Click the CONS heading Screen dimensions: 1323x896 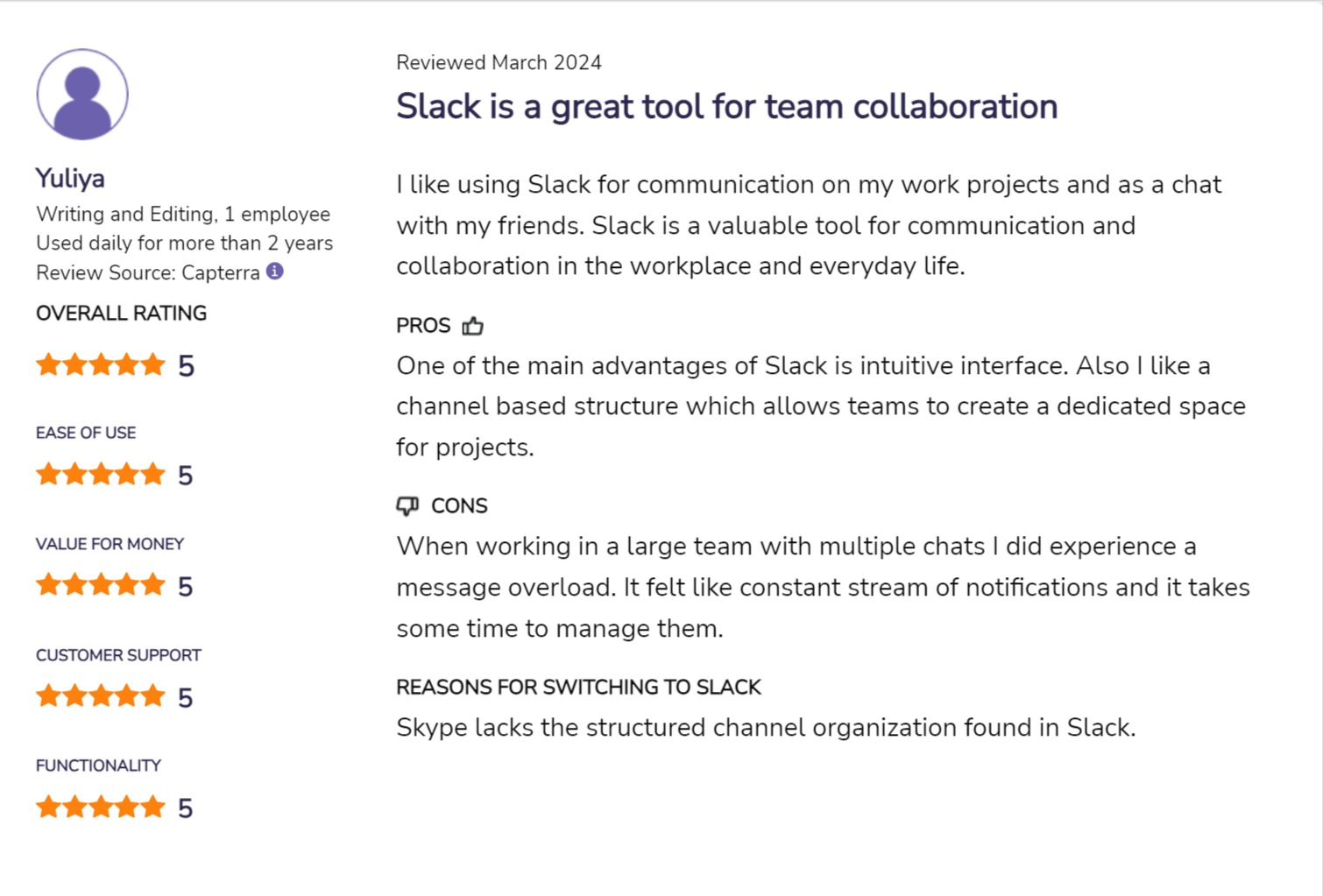pos(459,506)
